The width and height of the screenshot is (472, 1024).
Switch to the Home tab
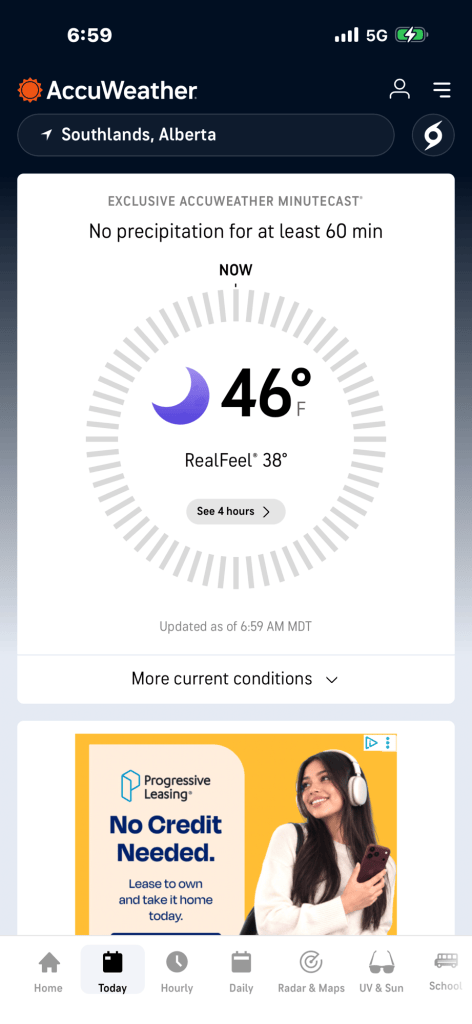tap(48, 972)
